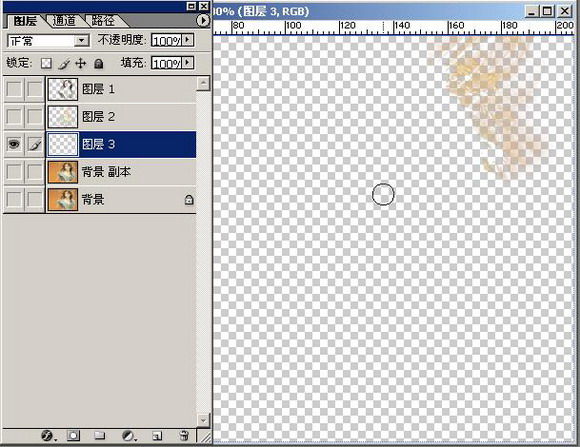Click the lock all padlock icon
The image size is (580, 447).
point(98,64)
